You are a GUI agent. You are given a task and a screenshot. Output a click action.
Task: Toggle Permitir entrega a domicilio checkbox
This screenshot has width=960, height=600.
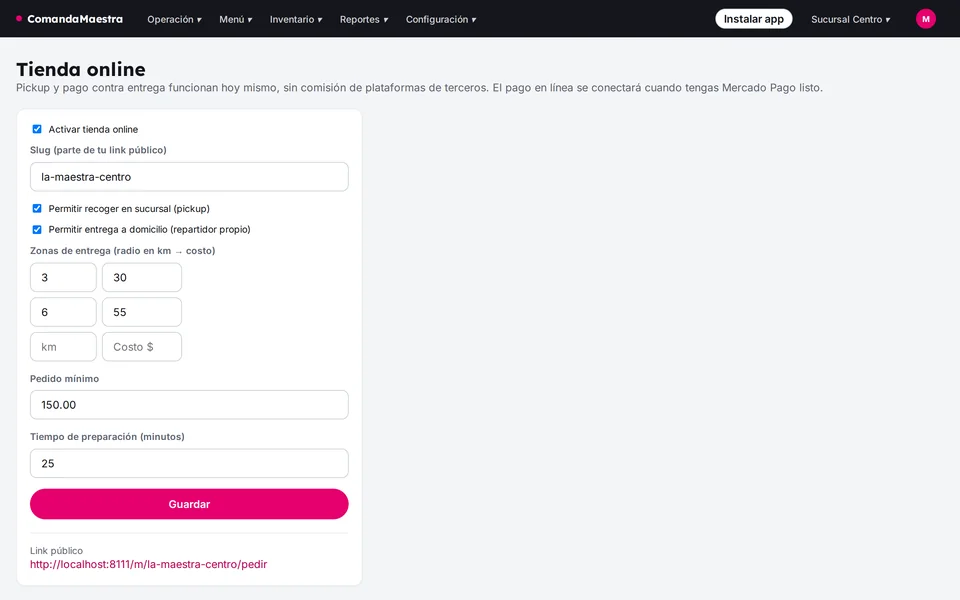pyautogui.click(x=37, y=230)
